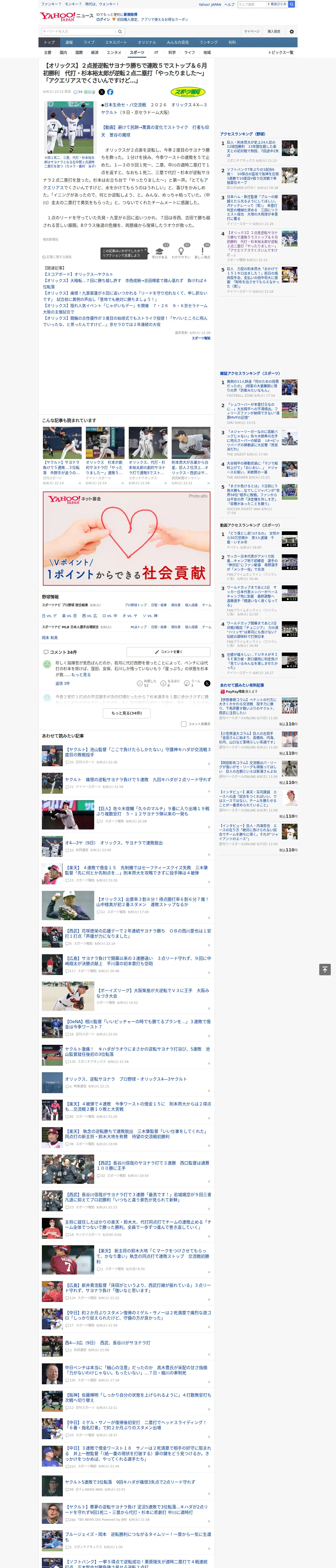Switch to the 速報 tab
Image resolution: width=336 pixels, height=1568 pixels.
(69, 43)
